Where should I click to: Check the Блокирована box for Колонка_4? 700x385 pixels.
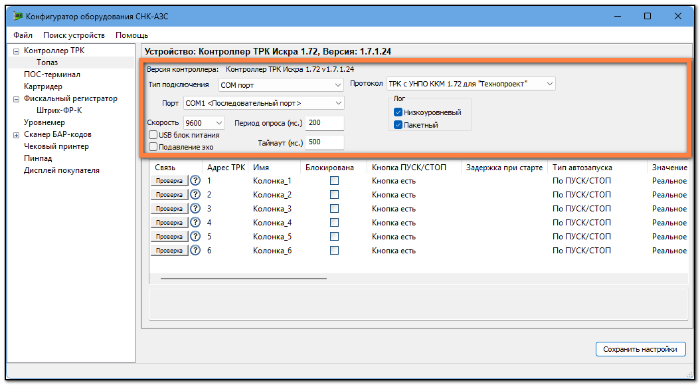click(334, 222)
